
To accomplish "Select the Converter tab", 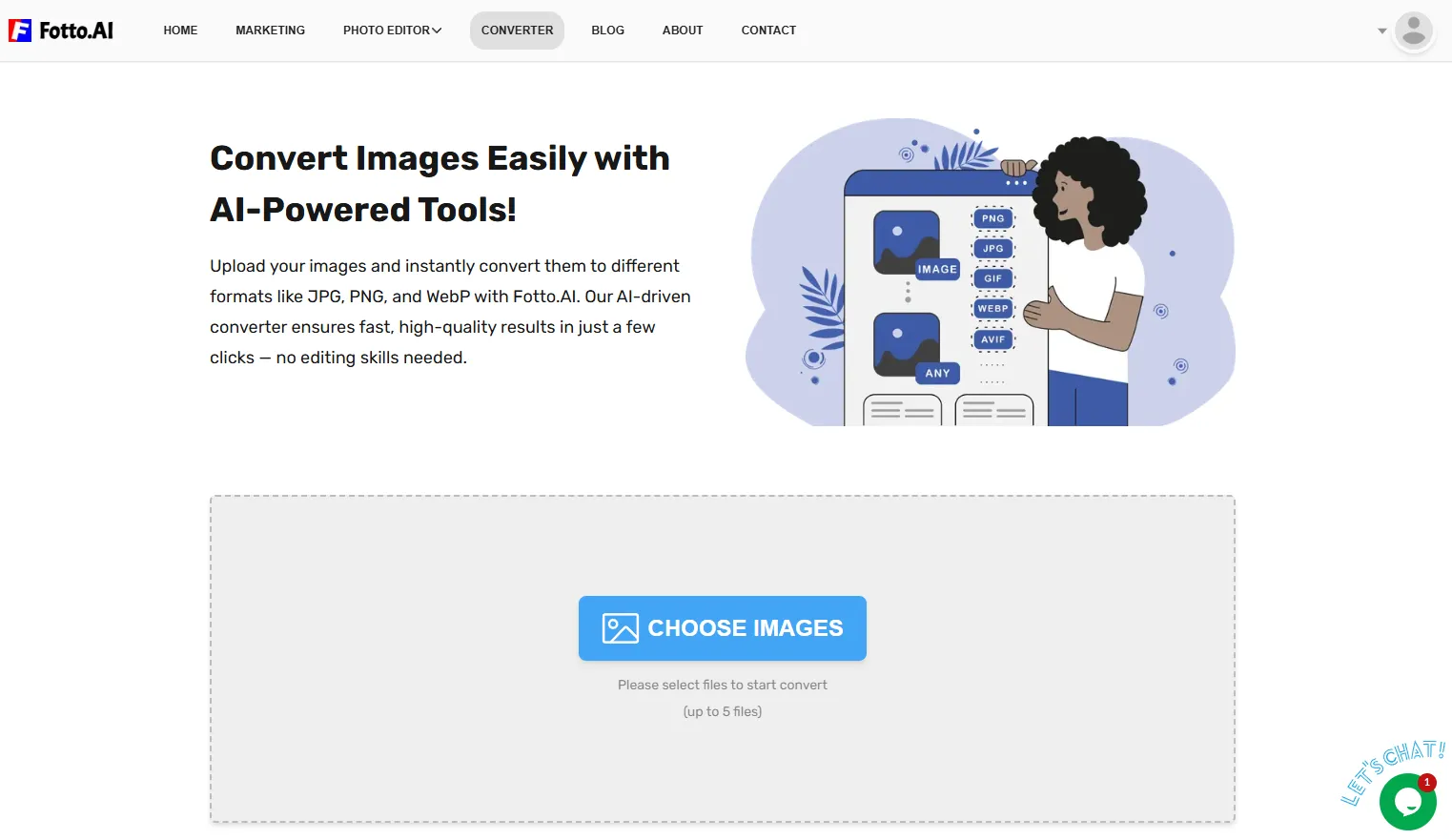I will [517, 31].
